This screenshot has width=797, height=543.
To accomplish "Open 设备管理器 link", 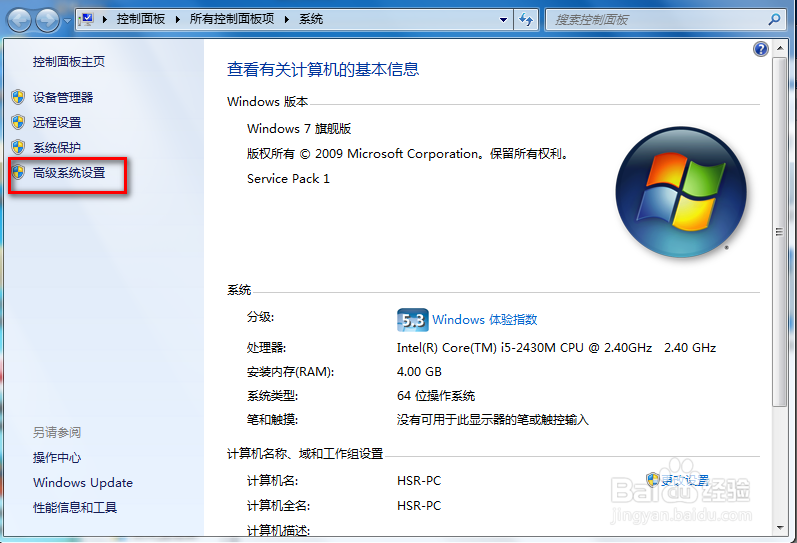I will click(x=63, y=98).
